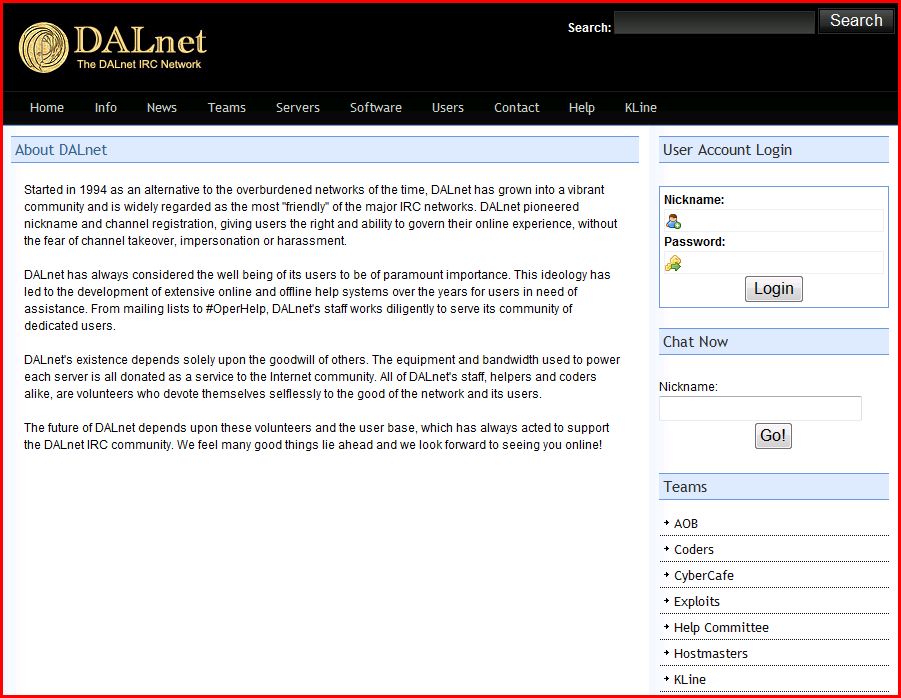The width and height of the screenshot is (901, 698).
Task: Open the AOB team link
Action: 686,524
